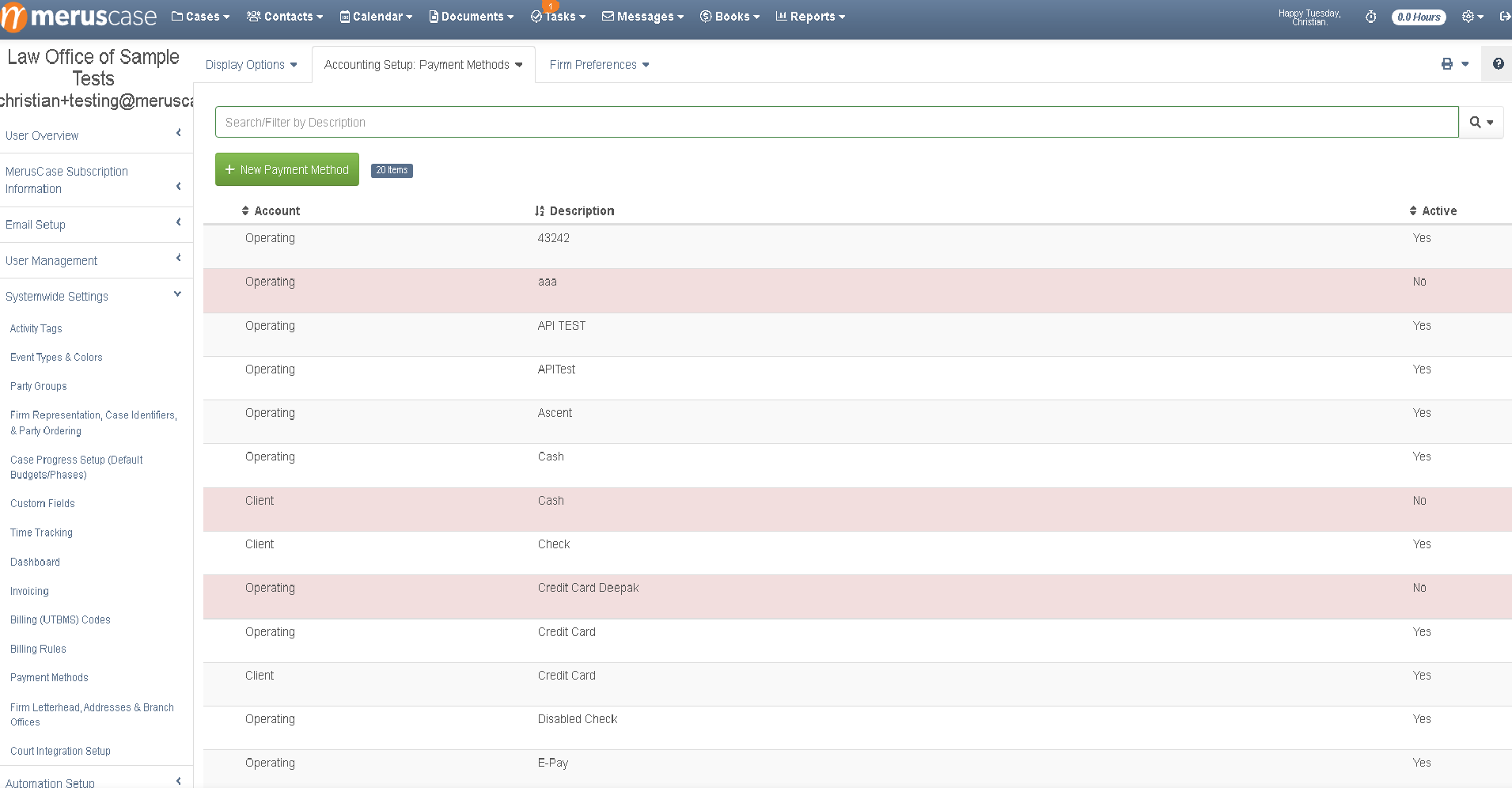Open the Display Options tab
This screenshot has height=788, width=1512.
coord(252,65)
